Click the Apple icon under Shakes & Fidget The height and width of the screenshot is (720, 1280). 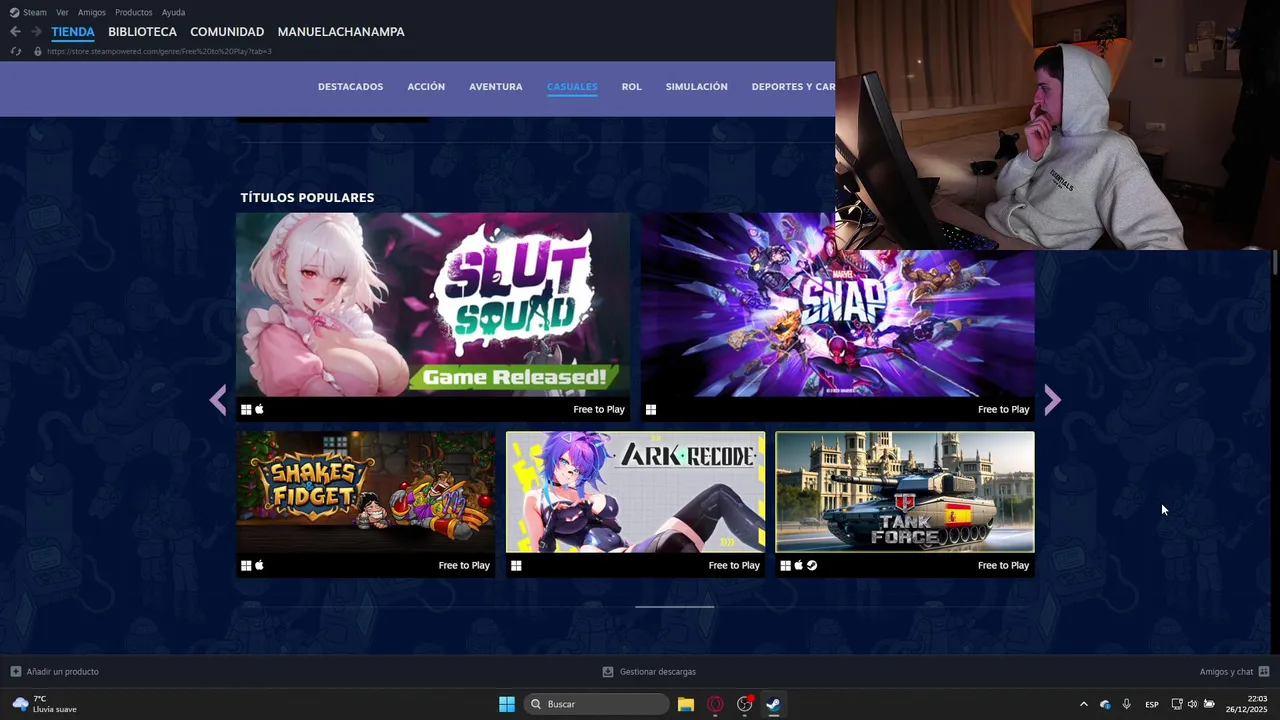[x=259, y=565]
